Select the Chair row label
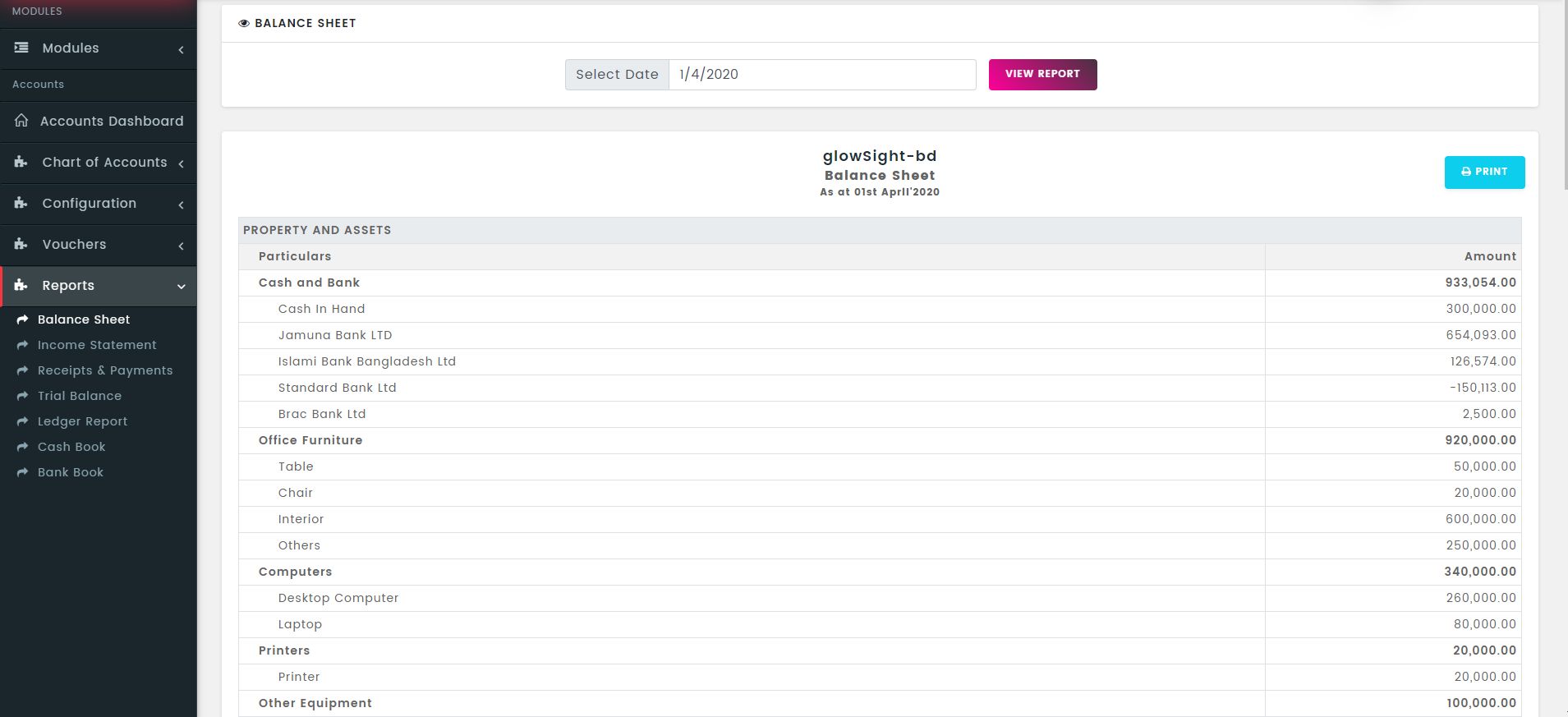Image resolution: width=1568 pixels, height=717 pixels. click(296, 493)
